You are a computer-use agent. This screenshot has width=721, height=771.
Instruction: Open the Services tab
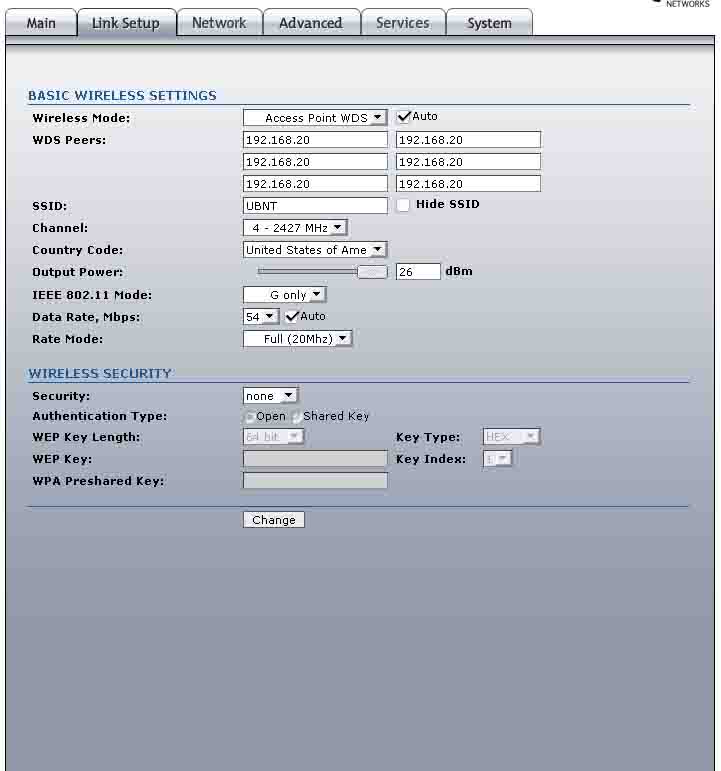[x=403, y=23]
